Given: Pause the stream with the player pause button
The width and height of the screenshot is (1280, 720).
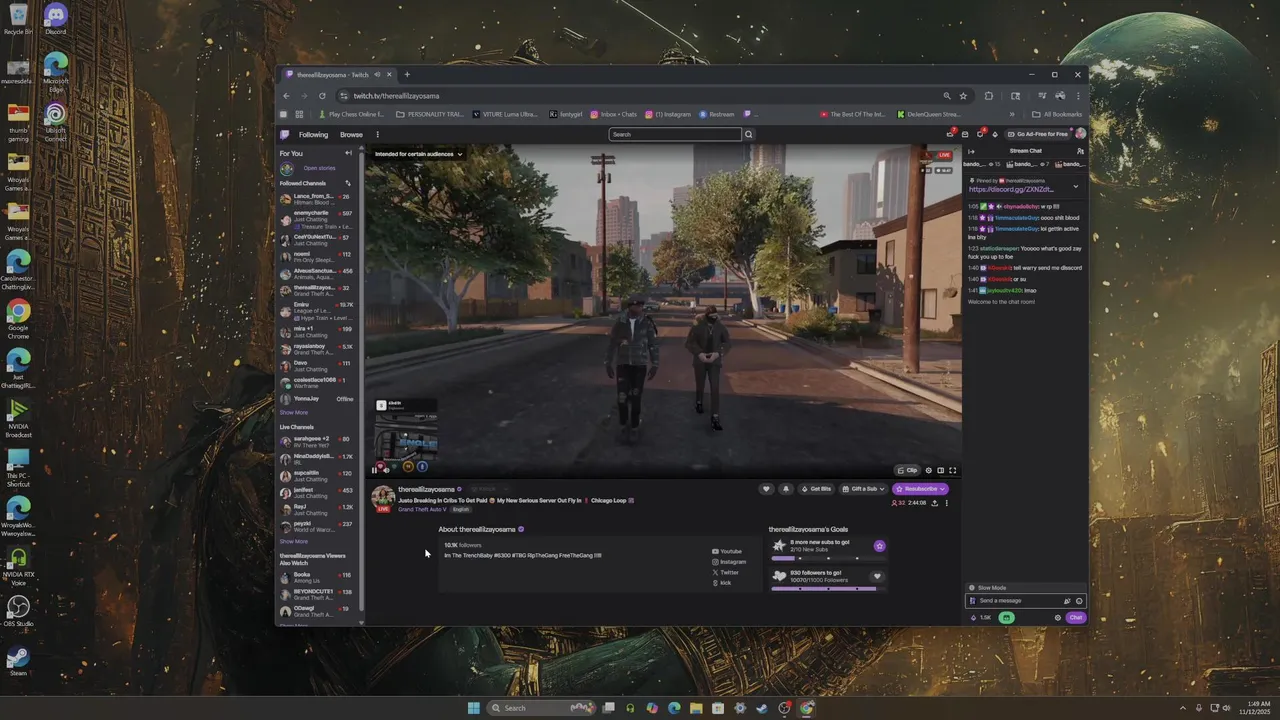Looking at the screenshot, I should [x=375, y=470].
